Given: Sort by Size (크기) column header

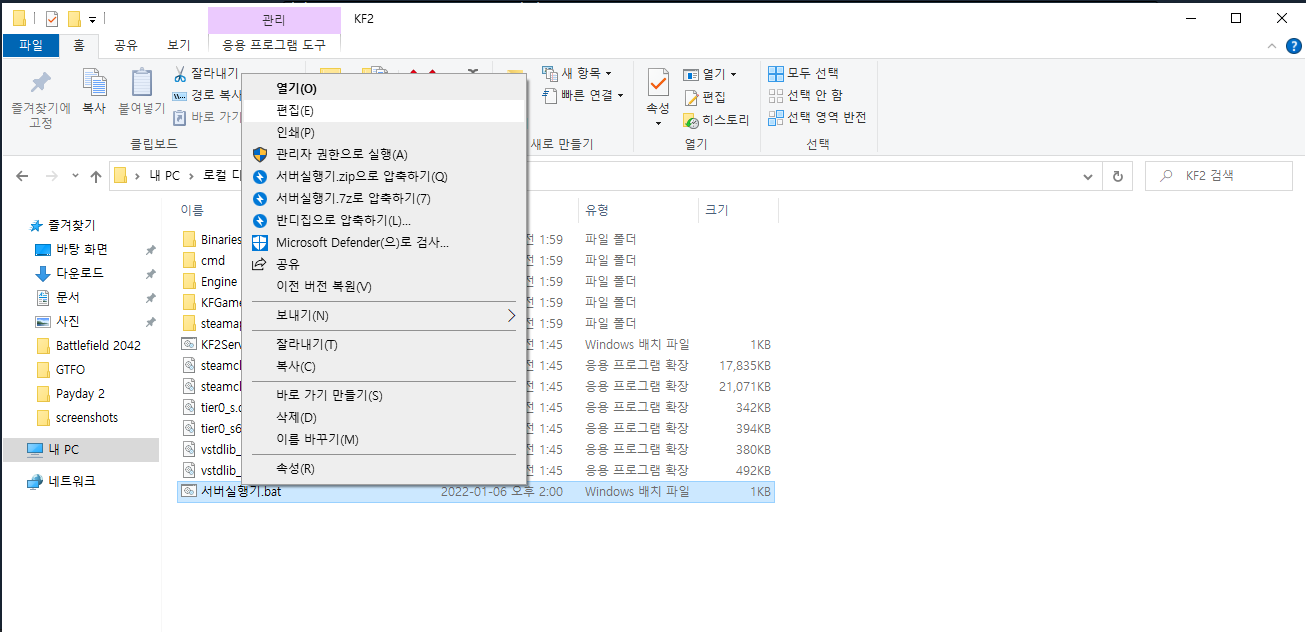Looking at the screenshot, I should [x=737, y=210].
